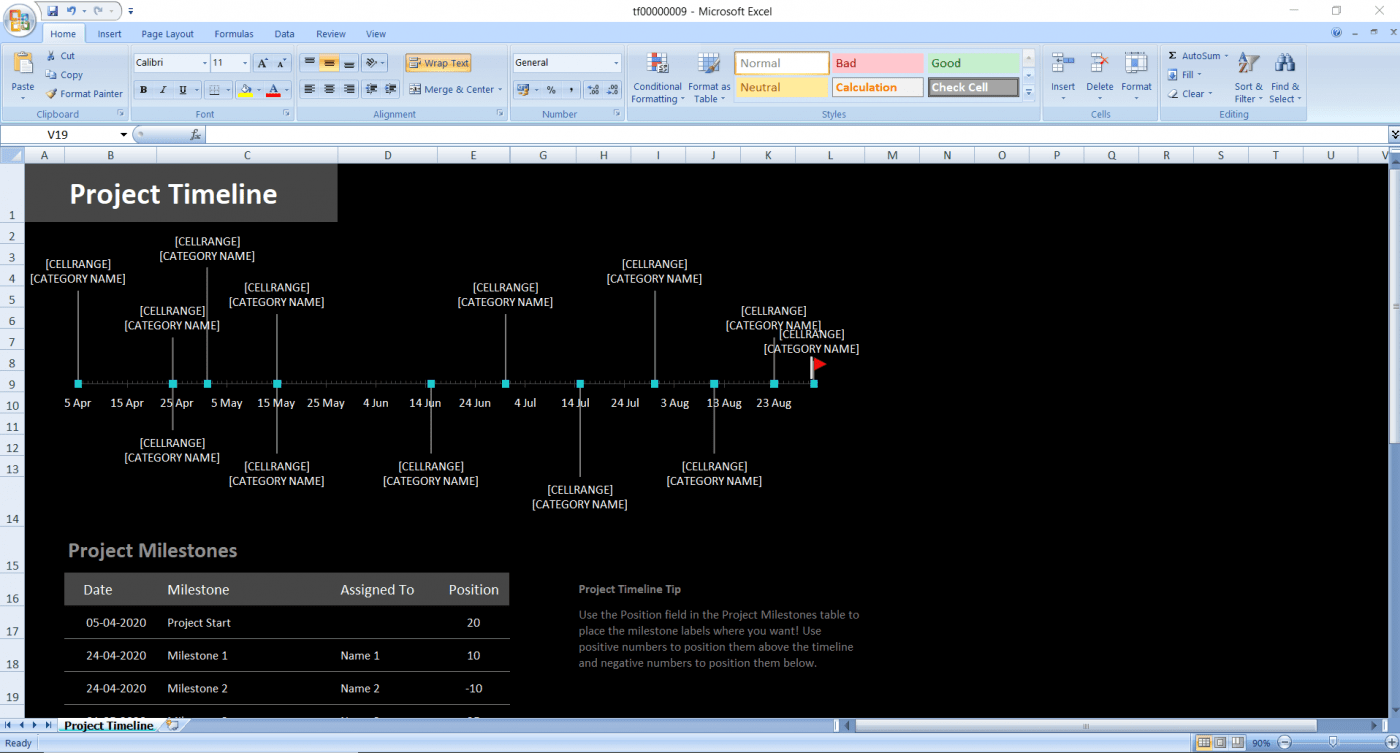Image resolution: width=1400 pixels, height=753 pixels.
Task: Open the Formulas ribbon tab
Action: pos(234,34)
